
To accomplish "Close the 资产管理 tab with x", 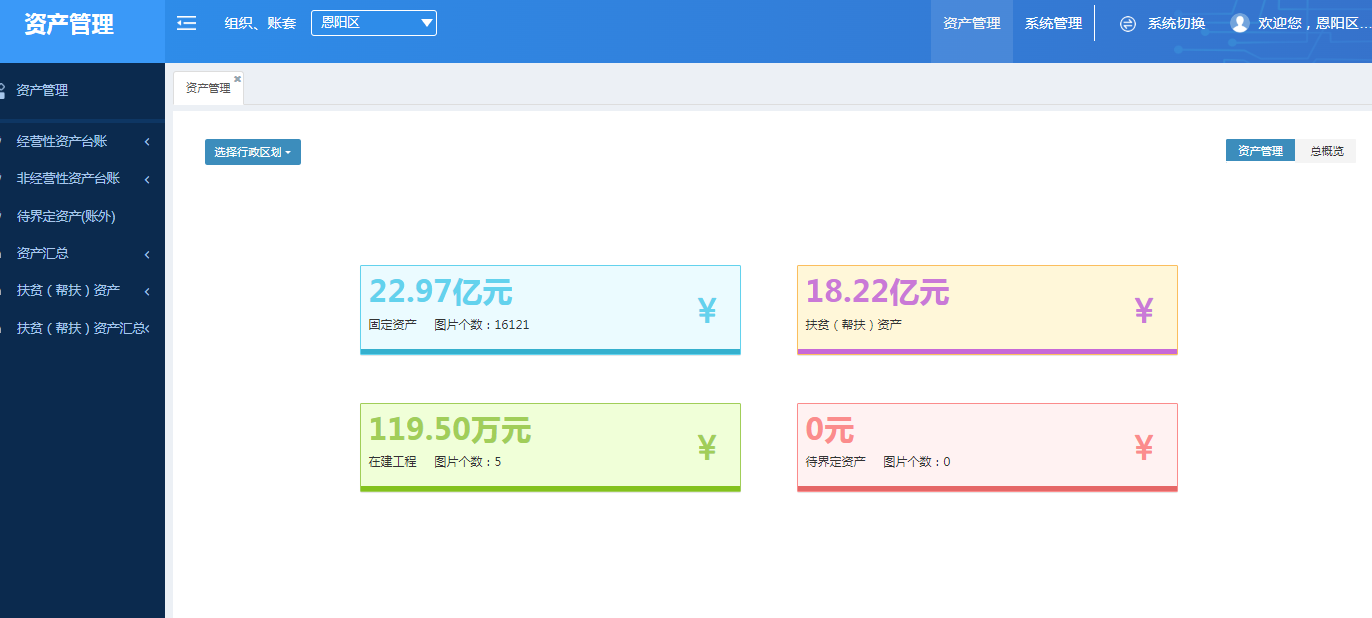I will [237, 78].
